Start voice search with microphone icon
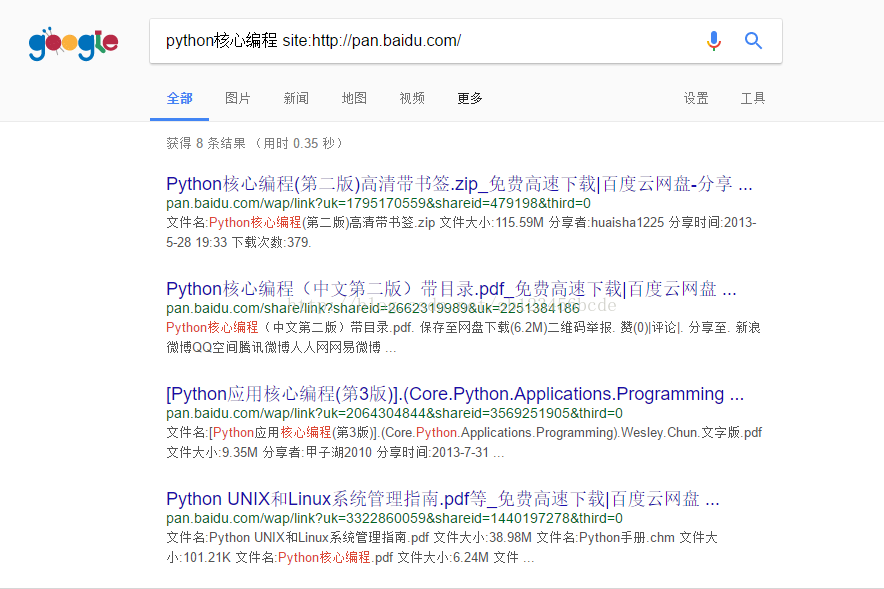This screenshot has width=884, height=589. pyautogui.click(x=714, y=41)
